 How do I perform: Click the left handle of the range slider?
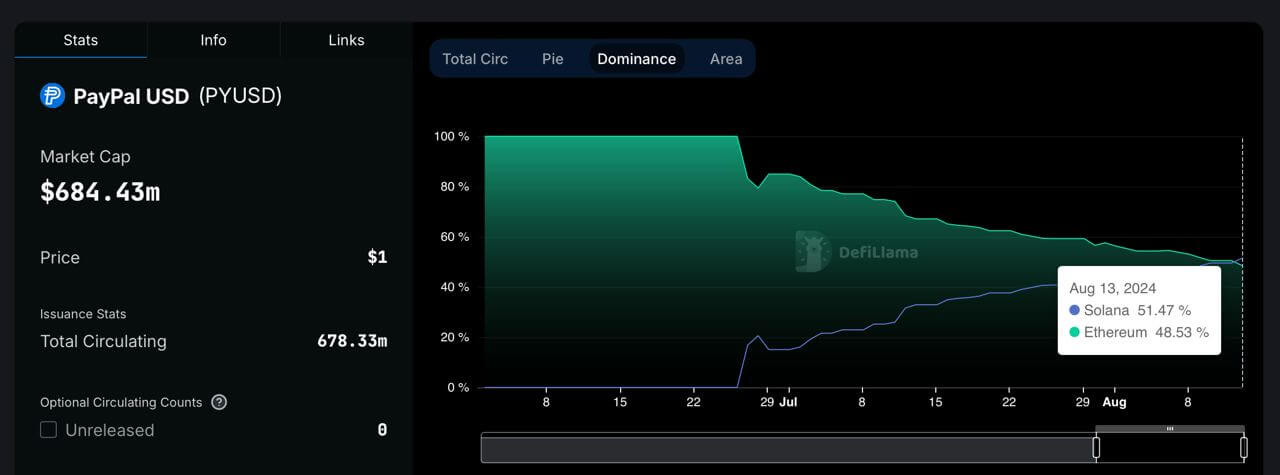click(x=1096, y=447)
